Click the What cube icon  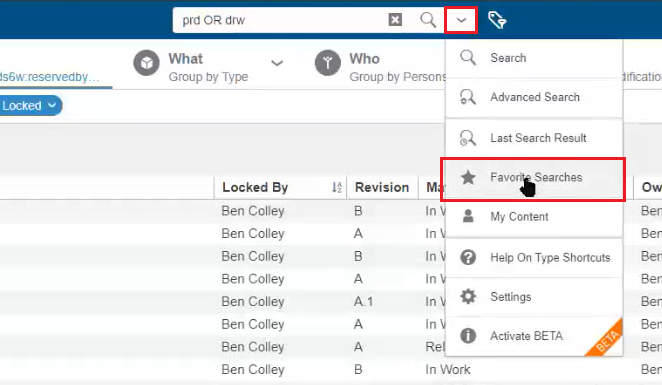click(147, 63)
